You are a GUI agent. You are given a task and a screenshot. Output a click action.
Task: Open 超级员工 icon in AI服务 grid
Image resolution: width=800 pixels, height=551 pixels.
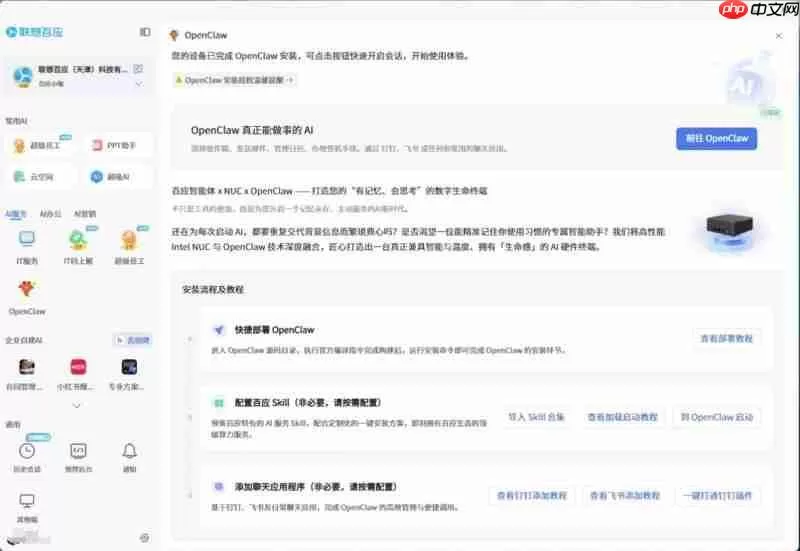pos(129,239)
